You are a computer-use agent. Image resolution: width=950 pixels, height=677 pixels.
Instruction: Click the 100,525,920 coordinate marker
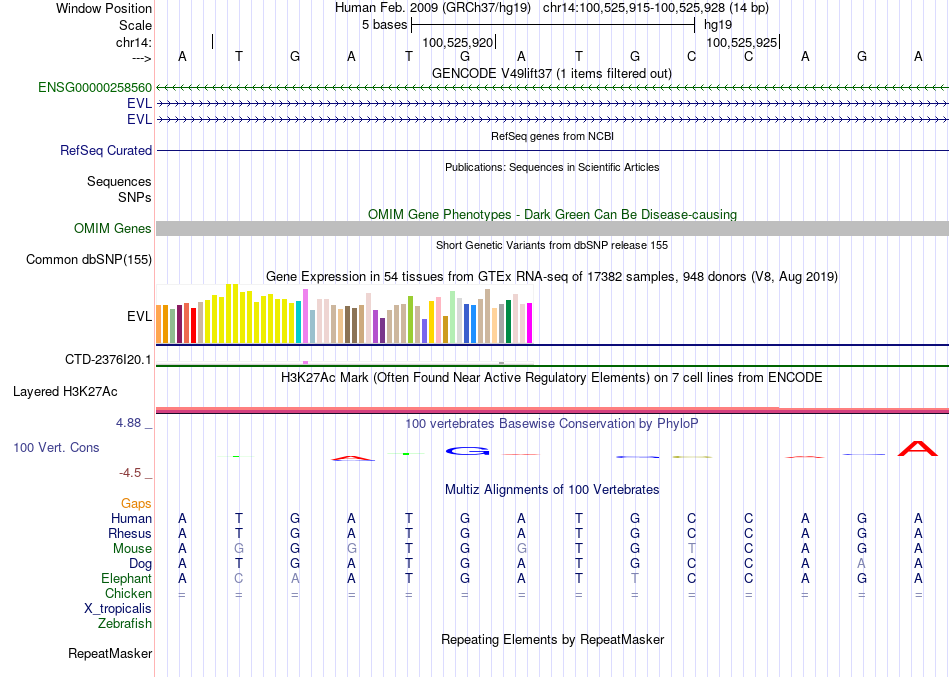458,42
